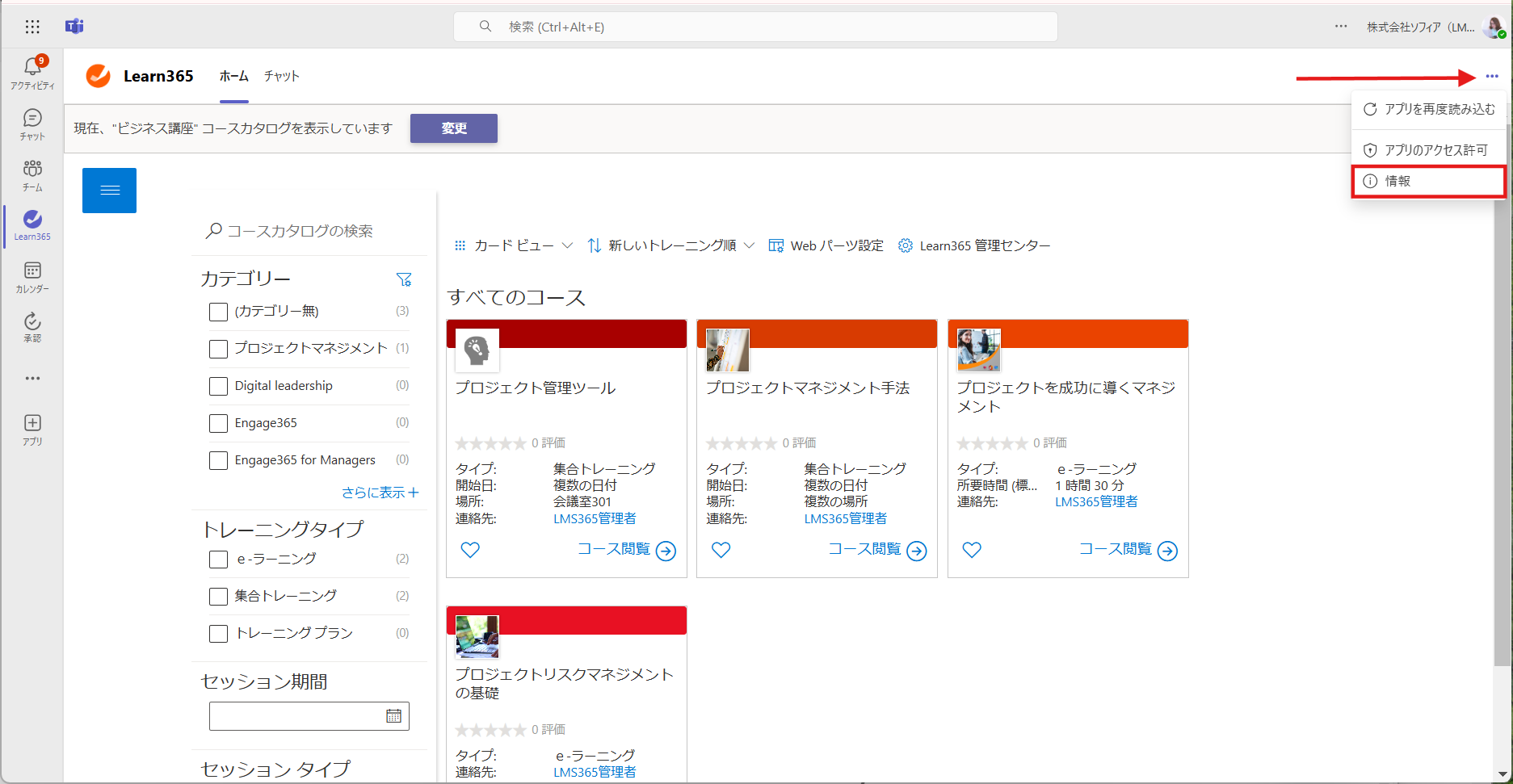Image resolution: width=1513 pixels, height=784 pixels.
Task: Switch to the ホーム tab
Action: click(x=234, y=76)
